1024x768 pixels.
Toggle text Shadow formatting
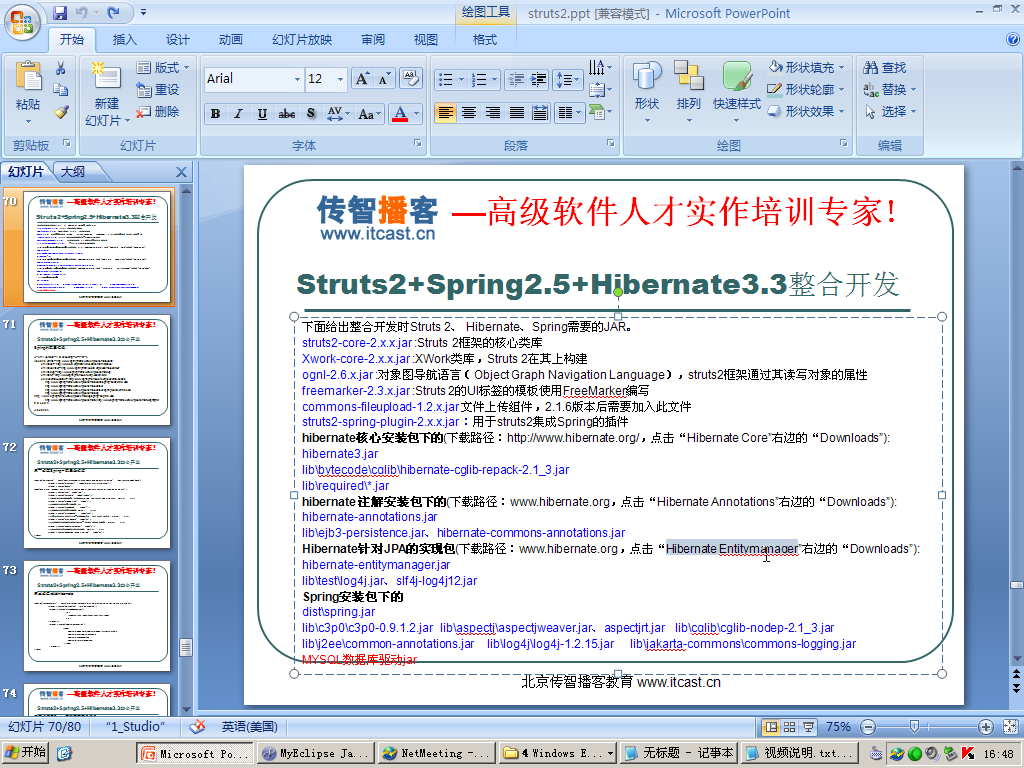[311, 114]
